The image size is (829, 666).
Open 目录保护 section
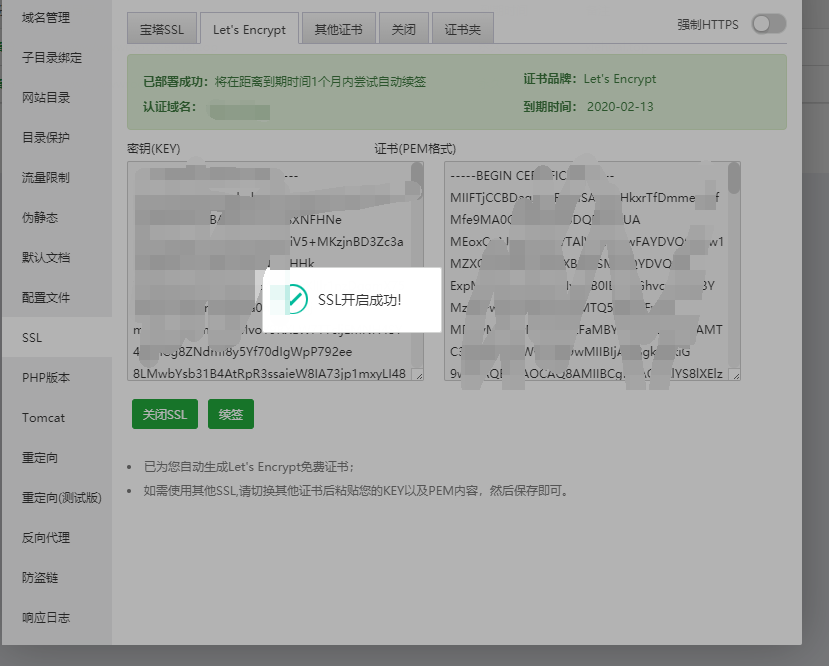coord(46,138)
